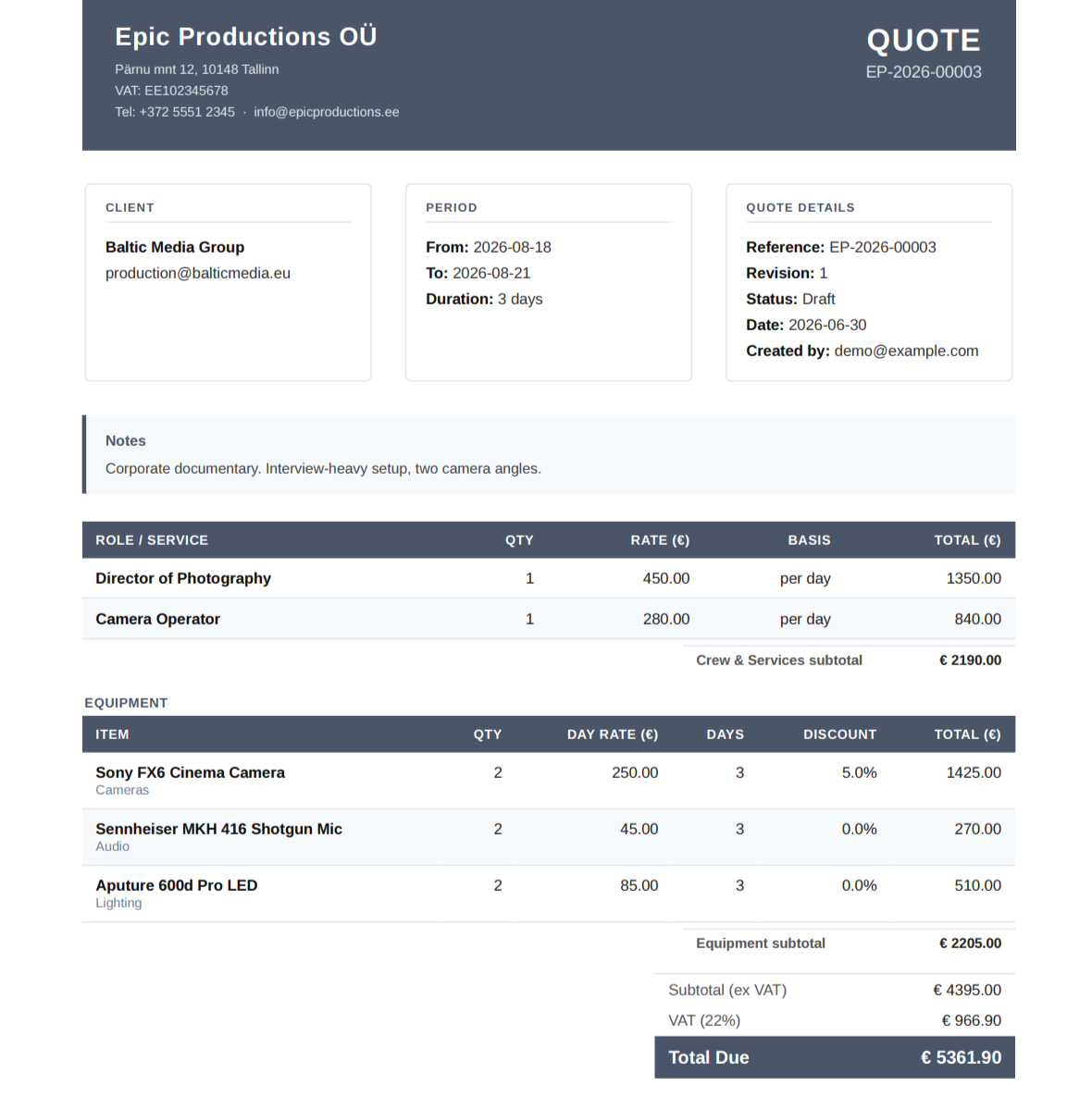Select the € 4395.00 subtotal amount
This screenshot has height=1098, width=1092.
click(967, 990)
